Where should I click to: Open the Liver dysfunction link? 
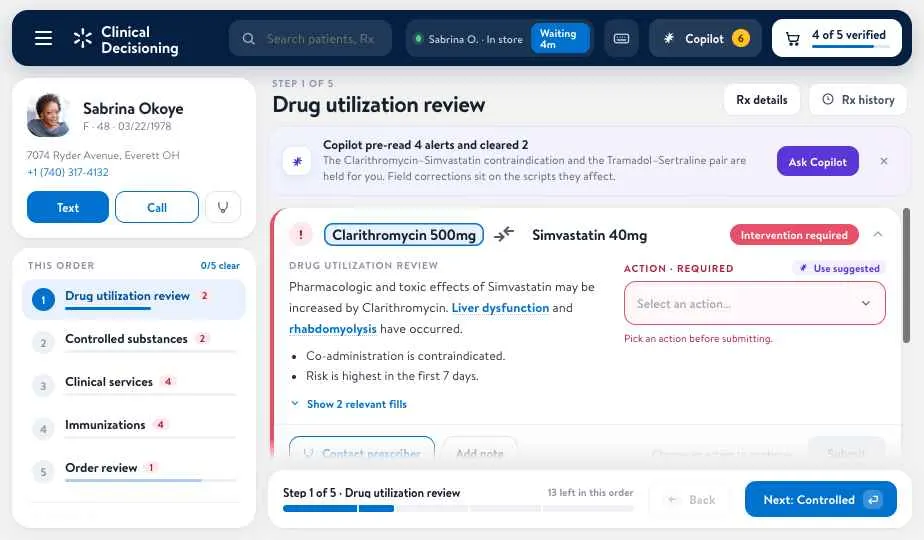click(x=500, y=308)
